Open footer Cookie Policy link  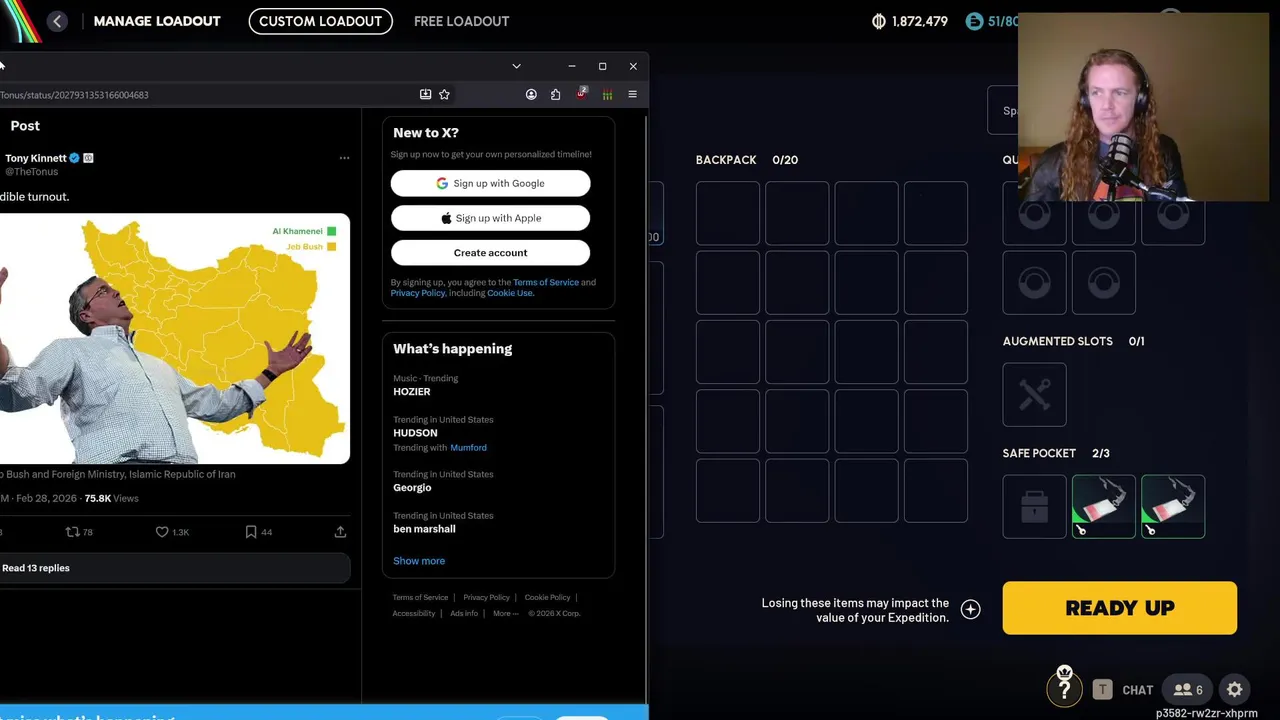(547, 597)
